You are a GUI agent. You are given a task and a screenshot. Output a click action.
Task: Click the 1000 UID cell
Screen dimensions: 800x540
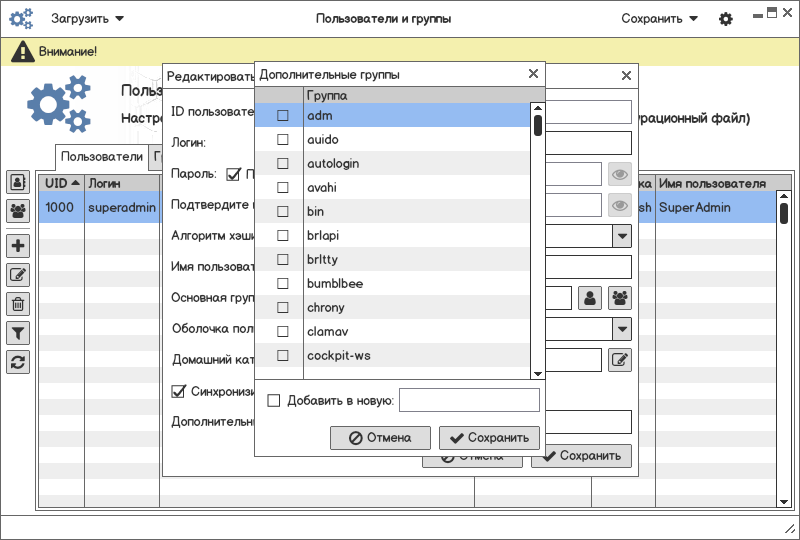click(62, 207)
